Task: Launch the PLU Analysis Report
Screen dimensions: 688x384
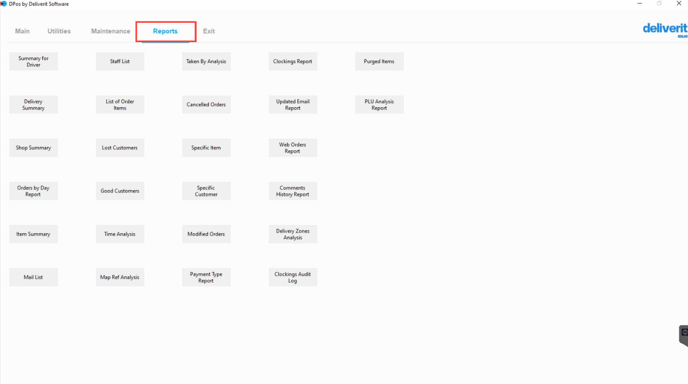Action: click(x=379, y=104)
